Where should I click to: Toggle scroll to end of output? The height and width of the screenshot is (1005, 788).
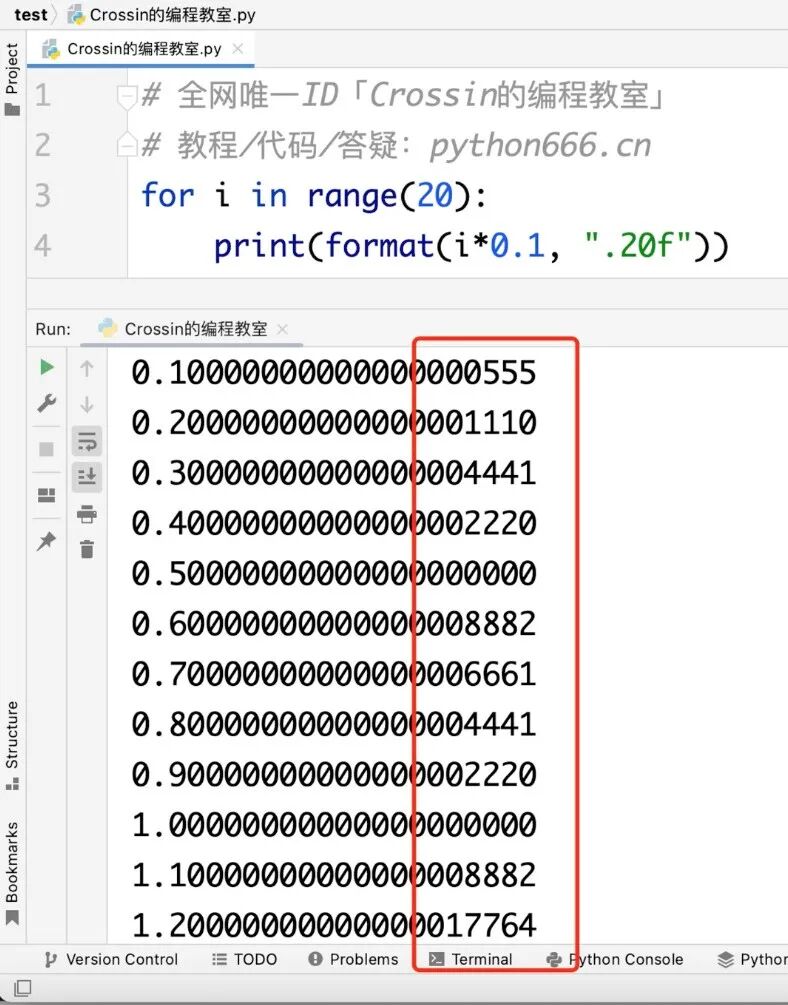coord(87,477)
